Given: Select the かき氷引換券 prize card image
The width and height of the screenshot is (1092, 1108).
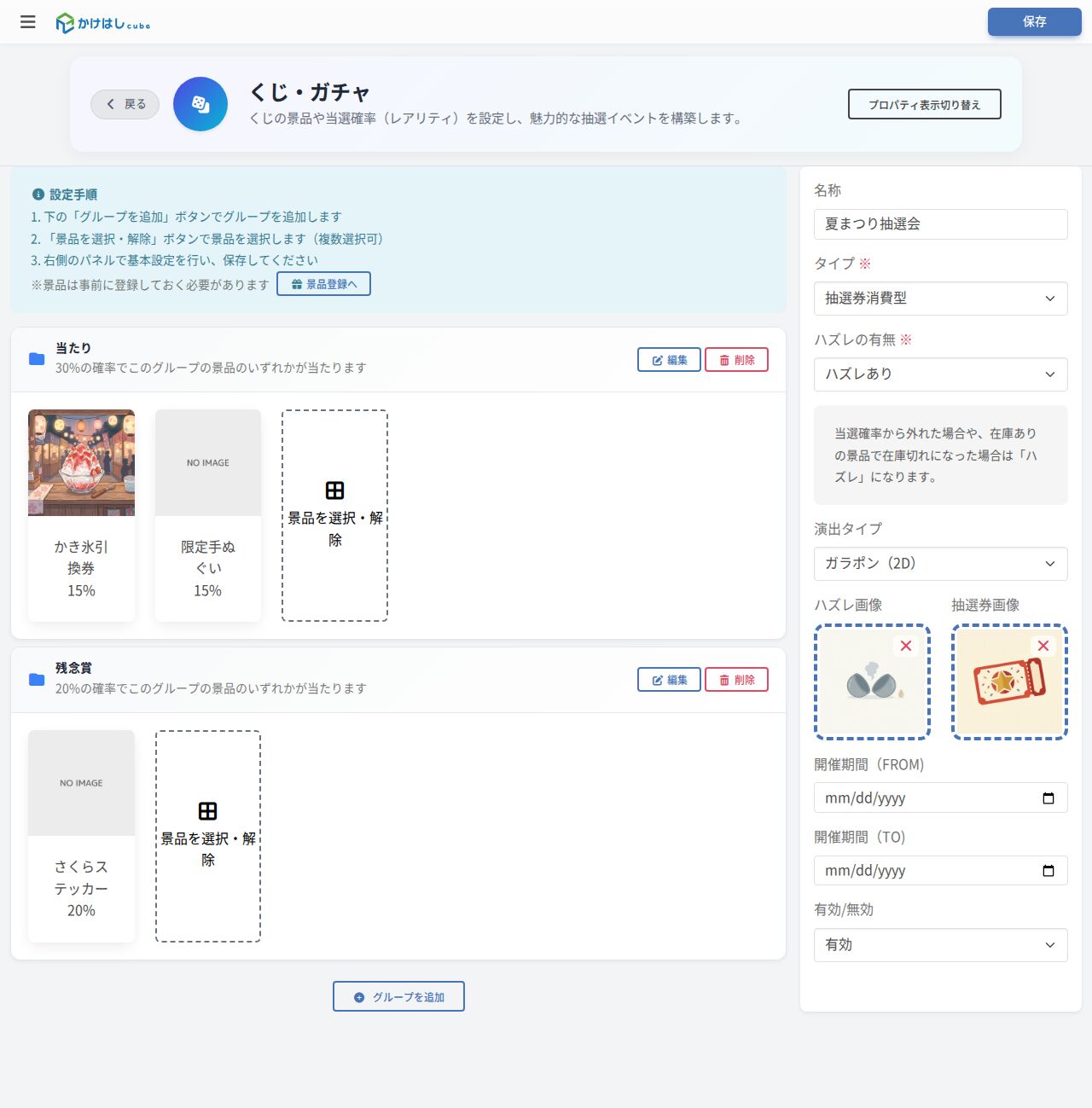Looking at the screenshot, I should [82, 462].
